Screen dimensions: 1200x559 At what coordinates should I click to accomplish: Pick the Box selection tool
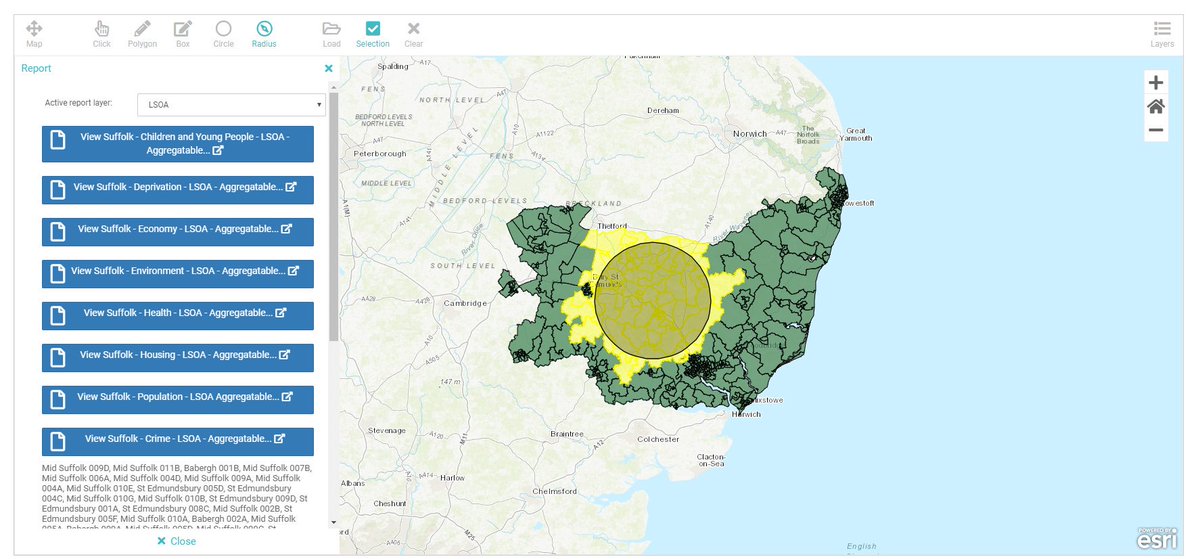point(183,33)
